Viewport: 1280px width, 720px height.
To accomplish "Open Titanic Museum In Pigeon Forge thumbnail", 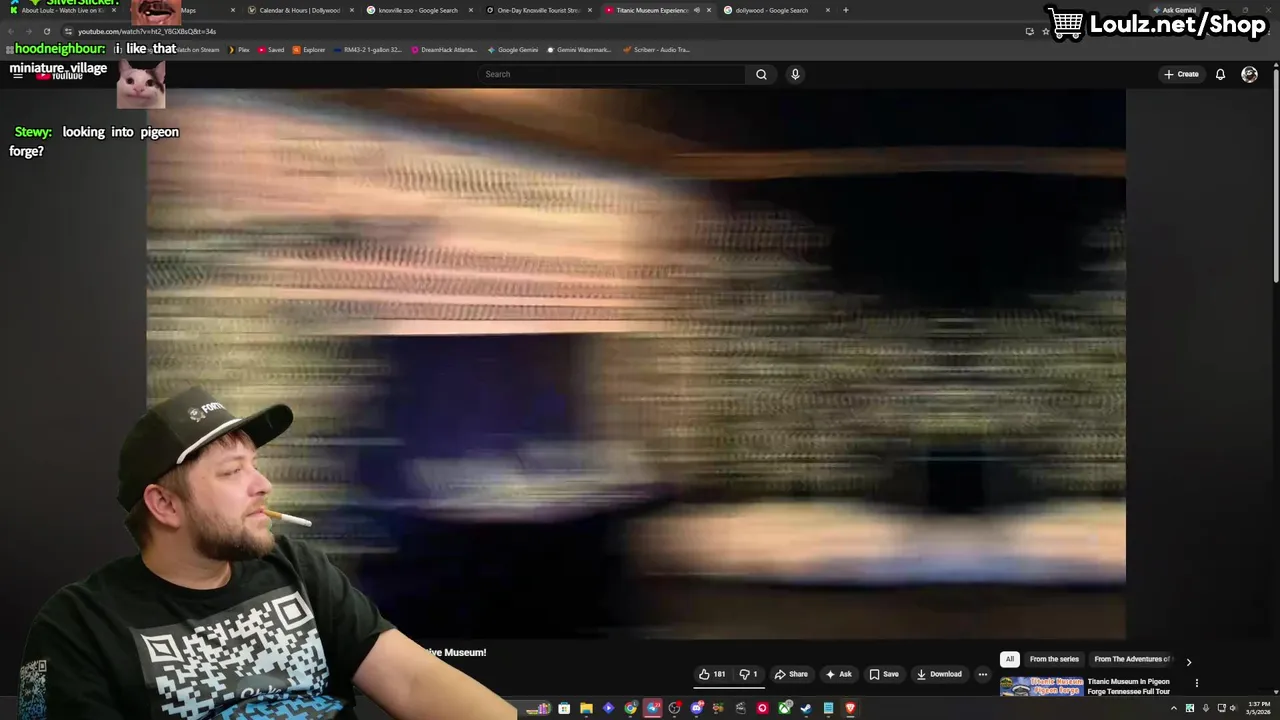I will (1041, 686).
